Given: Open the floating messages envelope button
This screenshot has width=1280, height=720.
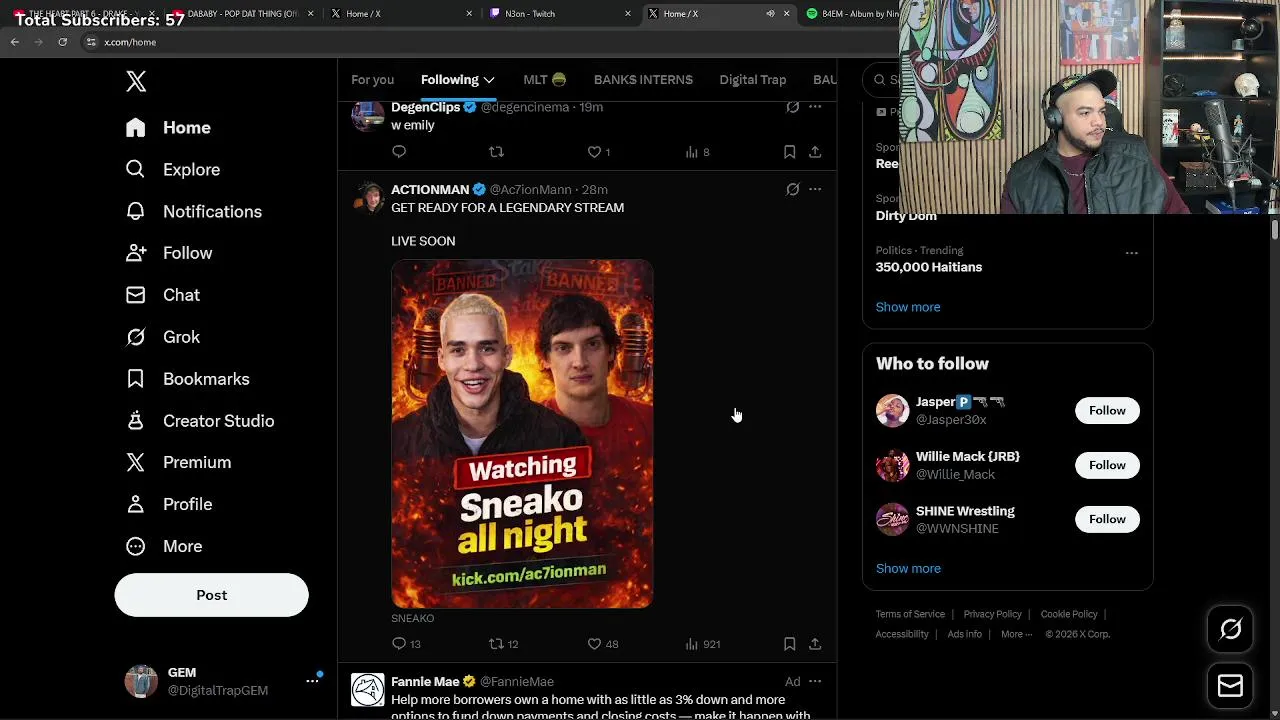Looking at the screenshot, I should pyautogui.click(x=1231, y=686).
